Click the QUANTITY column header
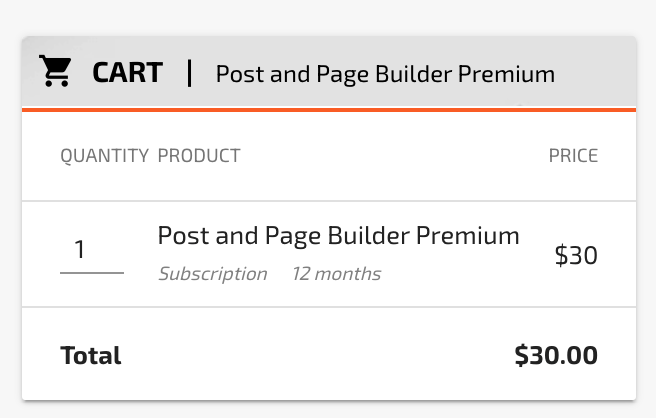Viewport: 656px width, 418px height. [x=104, y=156]
